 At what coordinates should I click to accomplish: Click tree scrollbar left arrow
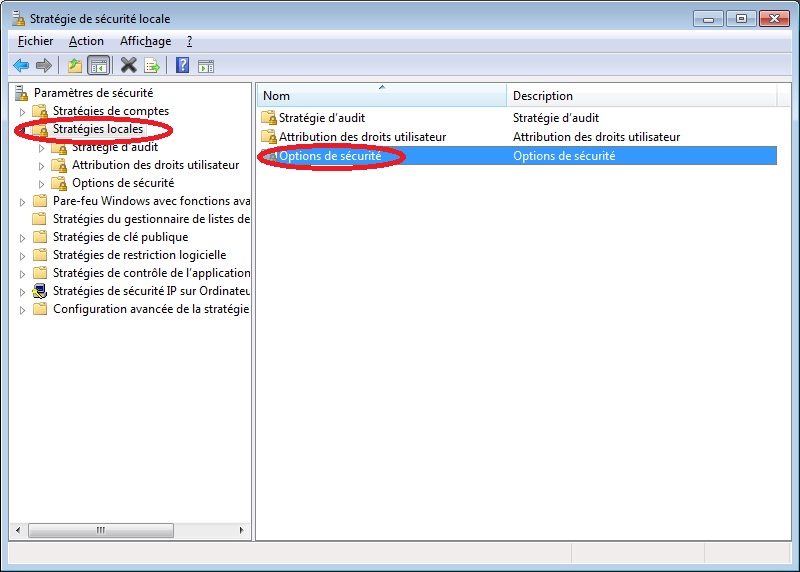[18, 530]
